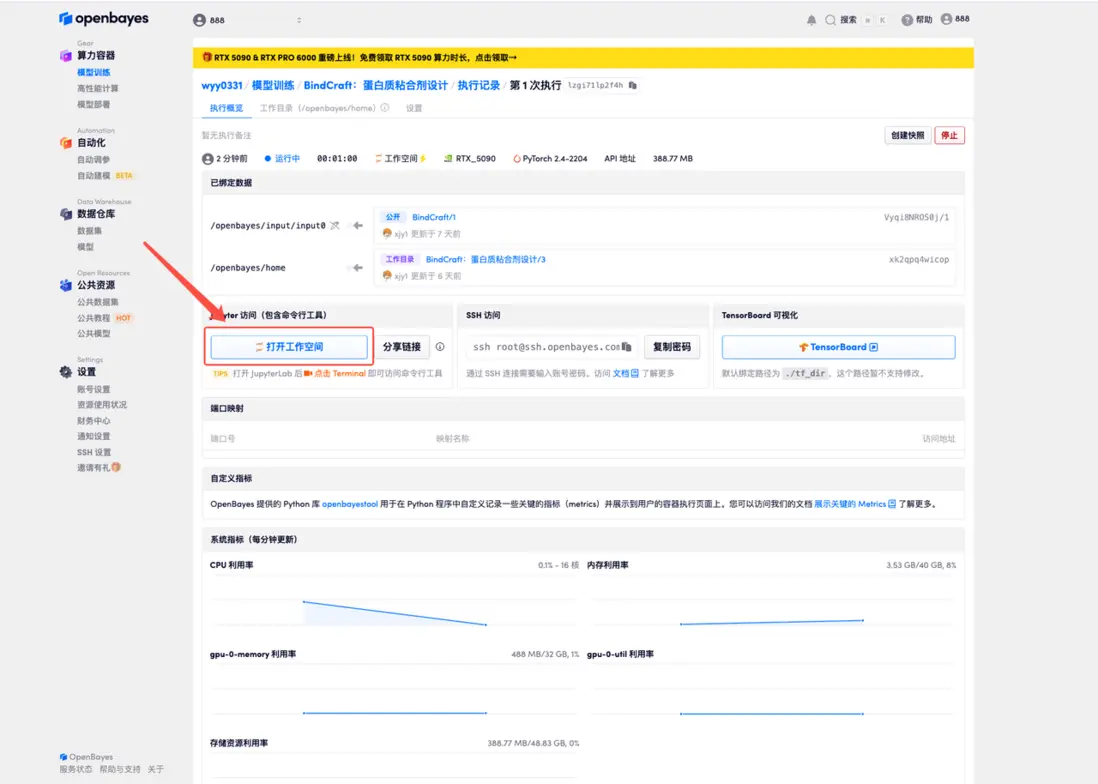
Task: Click the 服务状态 footer link
Action: 76,769
